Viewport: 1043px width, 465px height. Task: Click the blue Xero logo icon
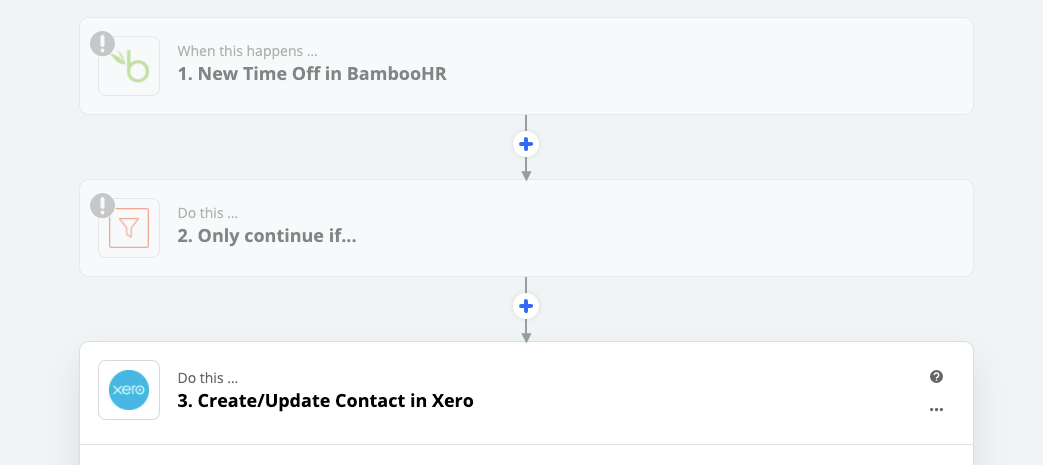tap(129, 390)
